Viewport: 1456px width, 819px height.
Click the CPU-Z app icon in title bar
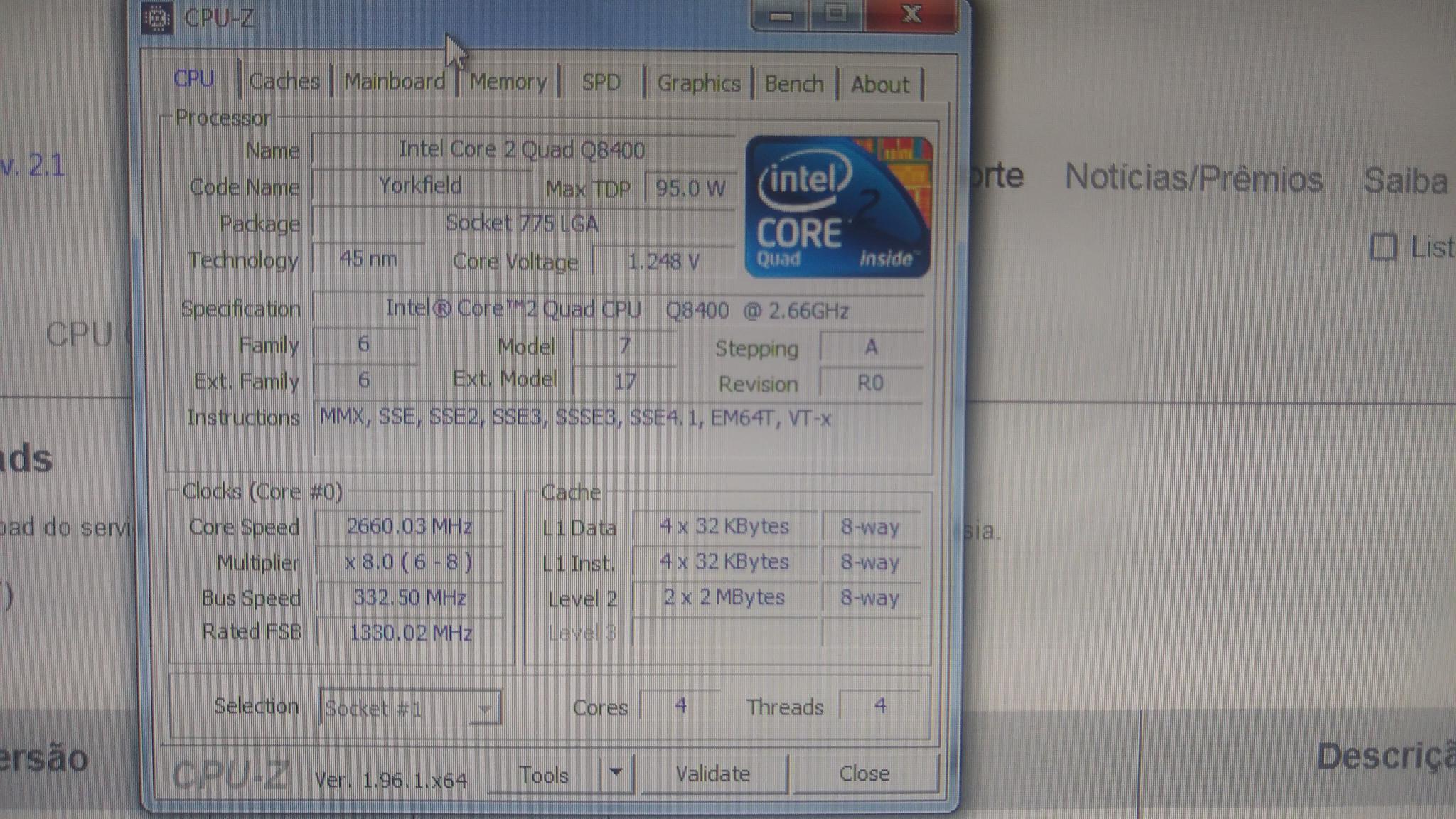click(x=157, y=18)
